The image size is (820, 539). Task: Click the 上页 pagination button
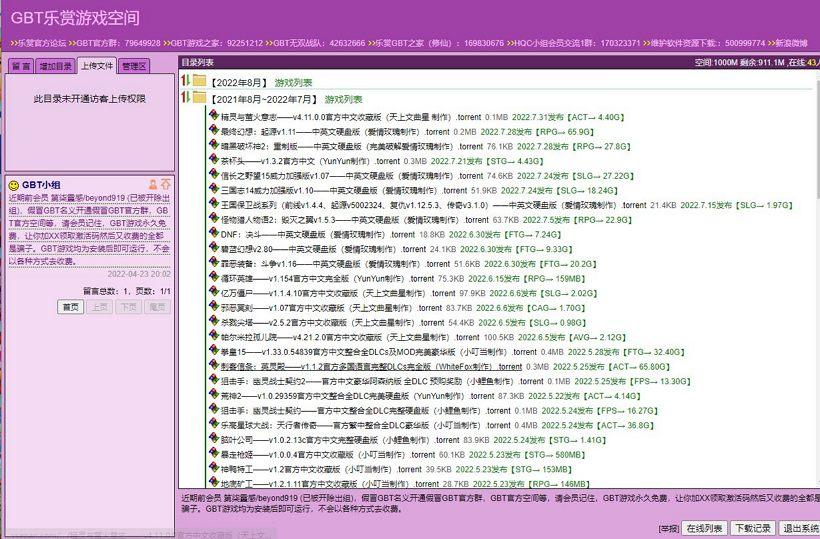click(99, 307)
